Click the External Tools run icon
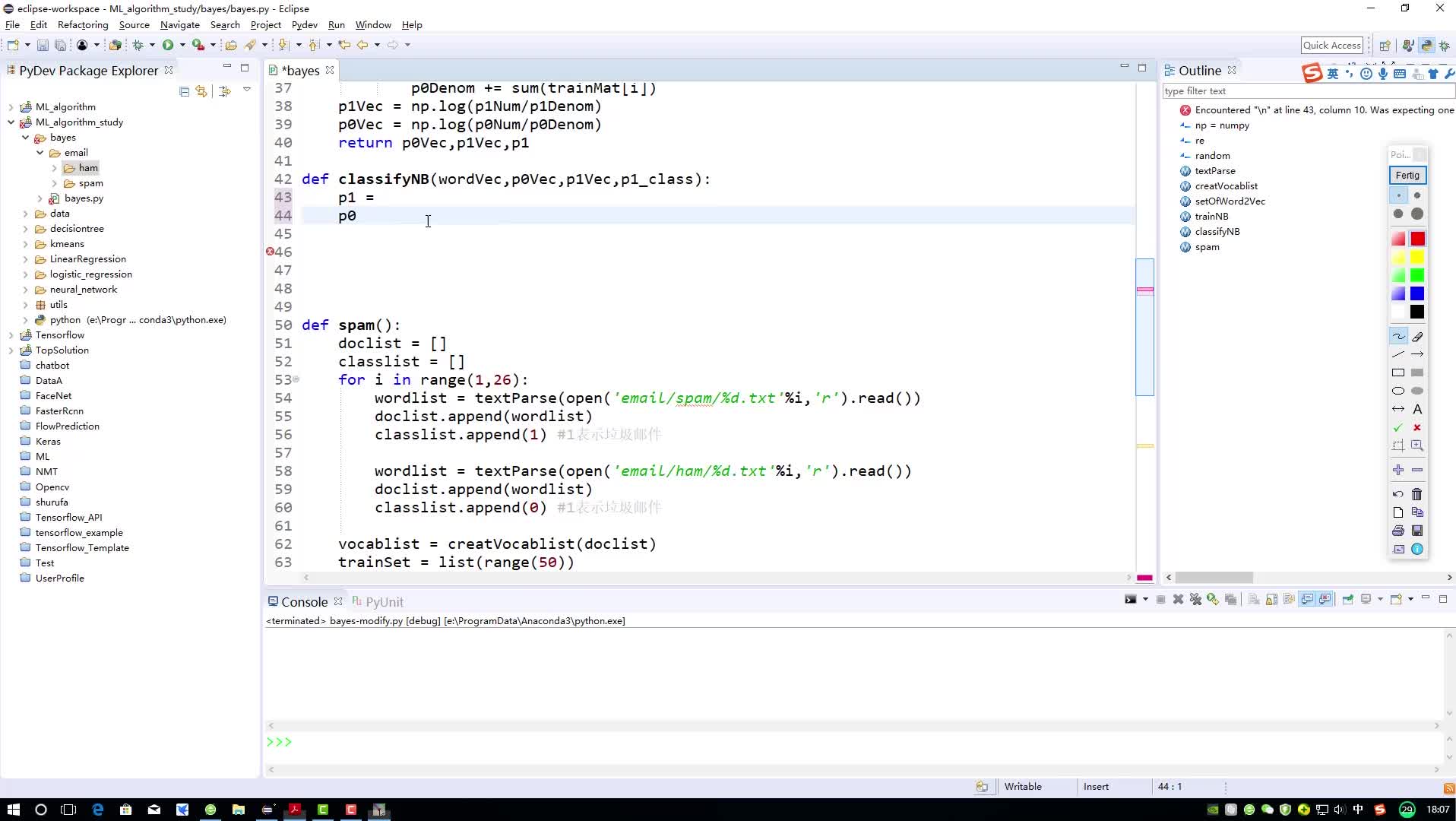 pos(198,45)
